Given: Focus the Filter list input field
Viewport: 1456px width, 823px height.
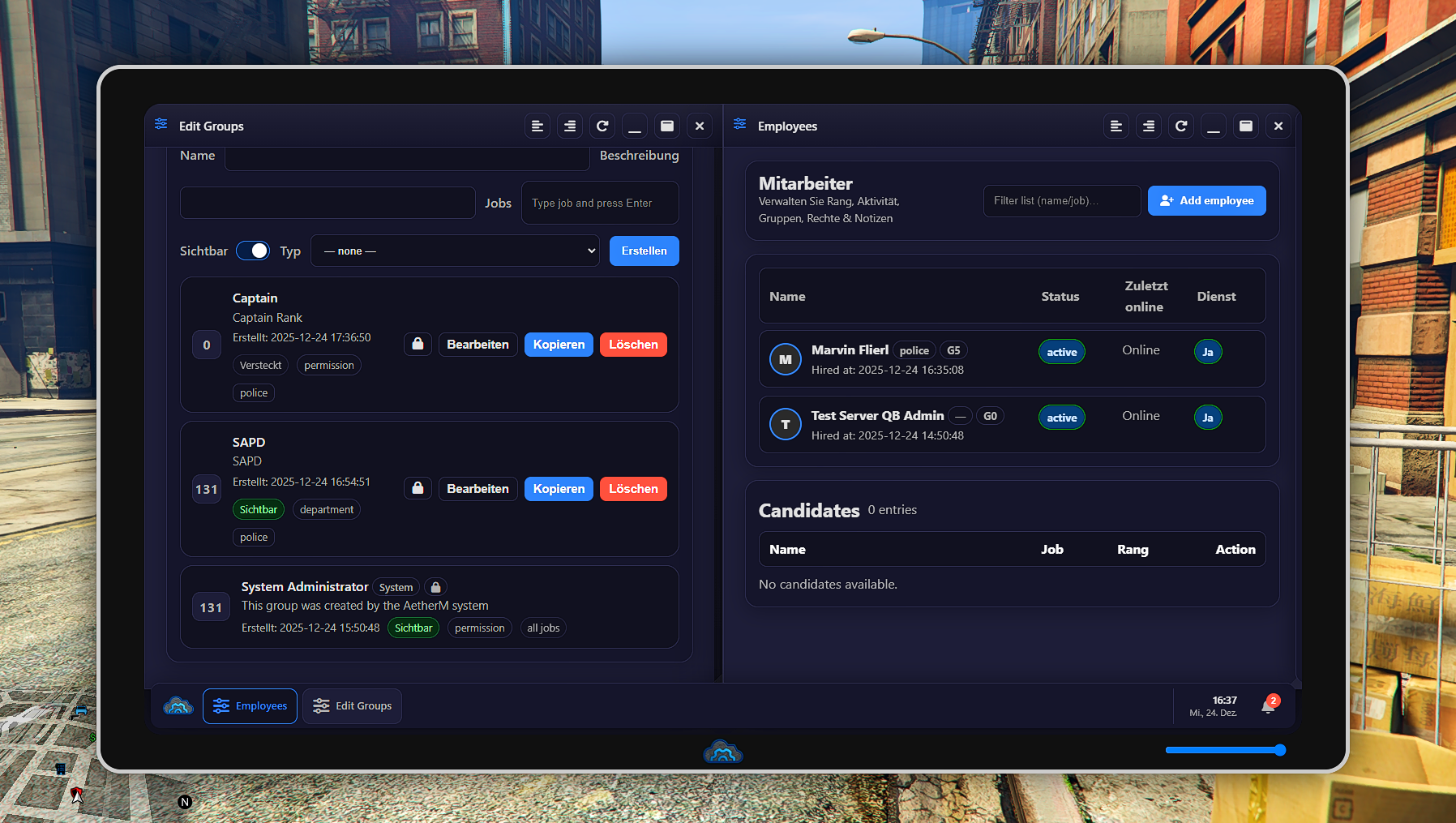Looking at the screenshot, I should click(1061, 201).
